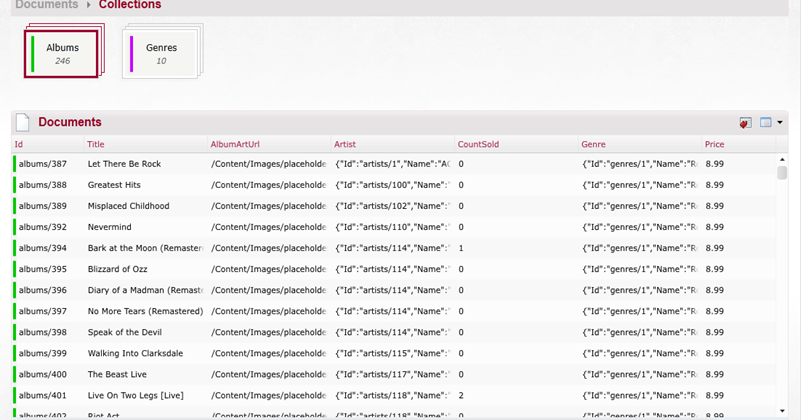Select the title No More Tears (Remastered)
Viewport: 801px width, 420px height.
[x=146, y=311]
